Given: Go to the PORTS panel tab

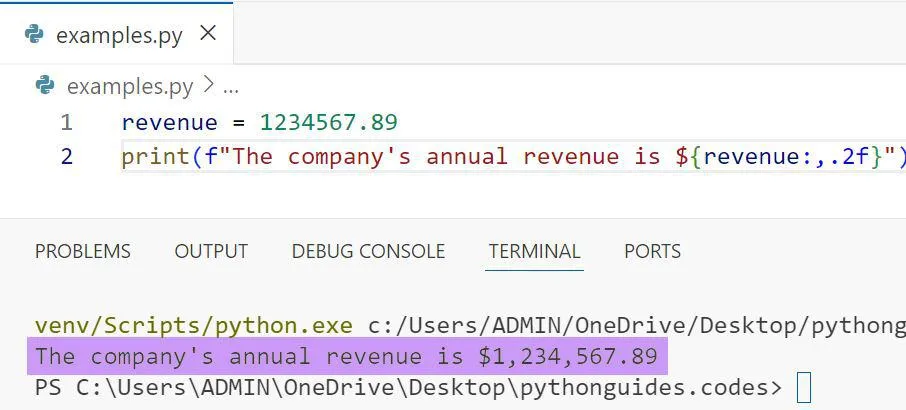Looking at the screenshot, I should click(652, 251).
